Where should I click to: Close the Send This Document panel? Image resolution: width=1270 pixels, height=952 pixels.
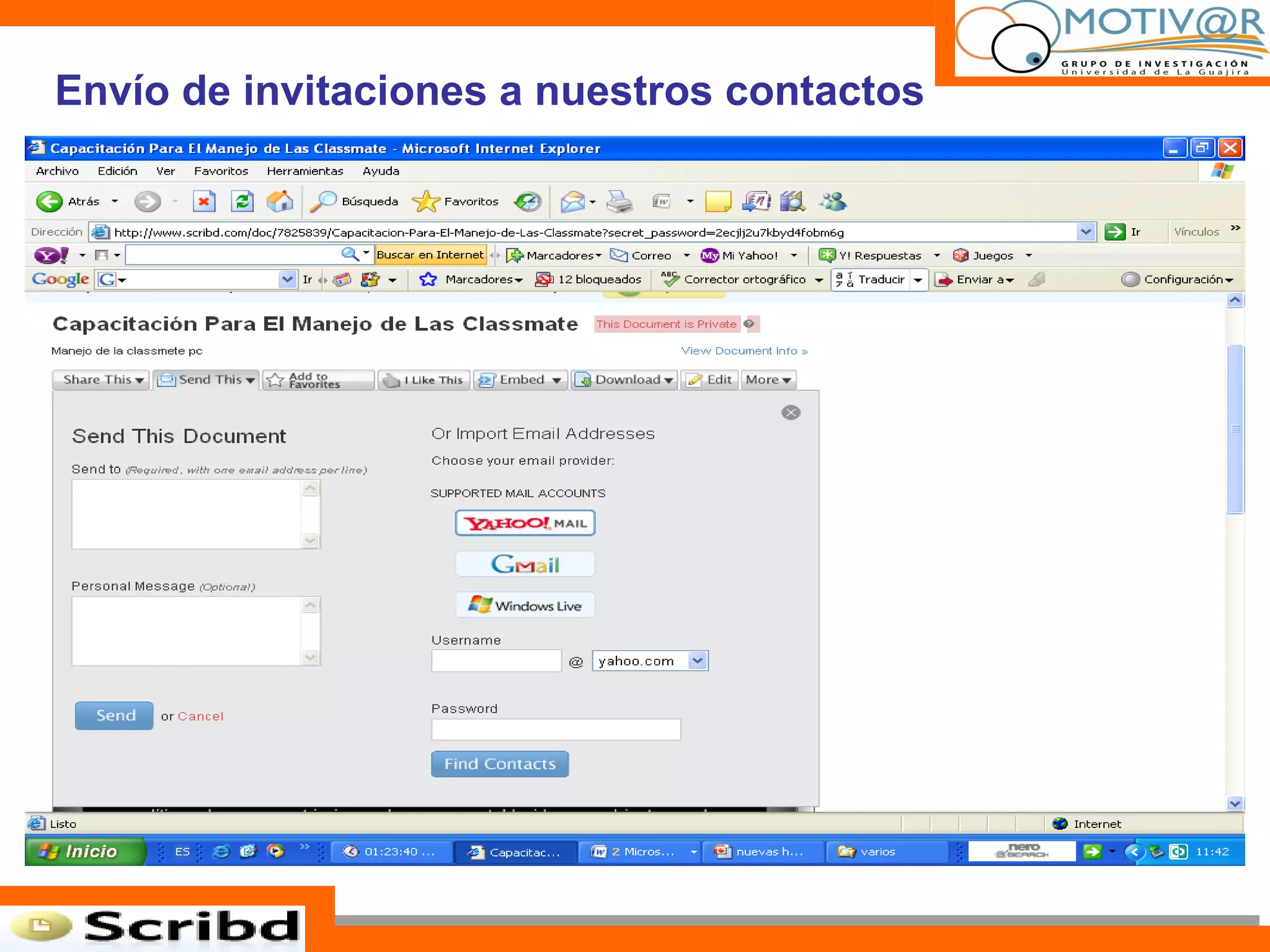coord(791,413)
